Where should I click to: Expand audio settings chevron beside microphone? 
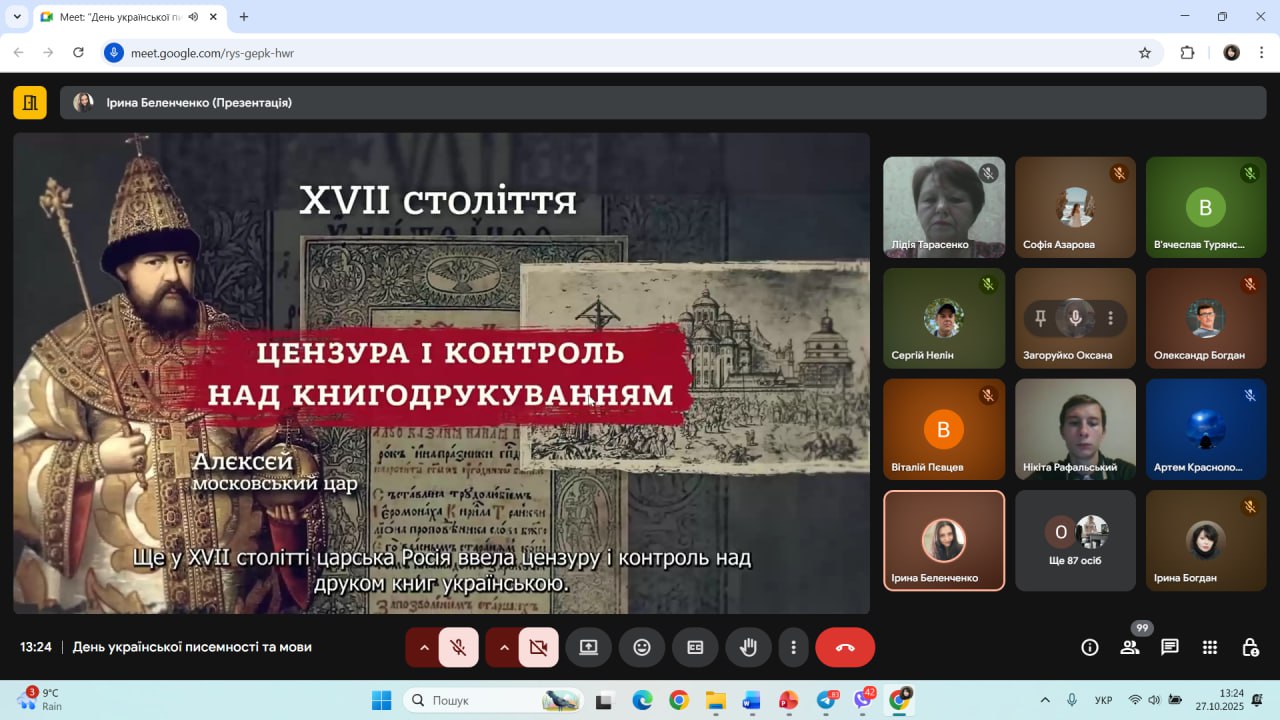point(424,647)
